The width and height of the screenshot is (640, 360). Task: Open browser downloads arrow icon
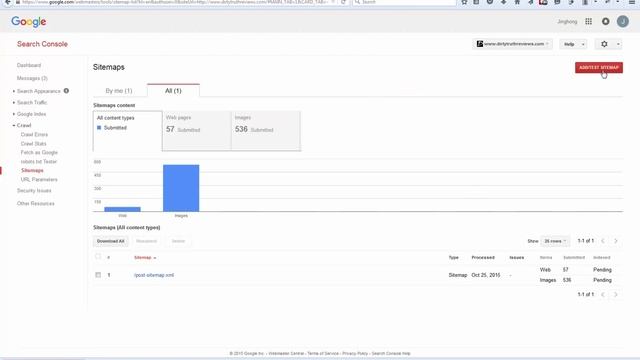click(x=503, y=2)
